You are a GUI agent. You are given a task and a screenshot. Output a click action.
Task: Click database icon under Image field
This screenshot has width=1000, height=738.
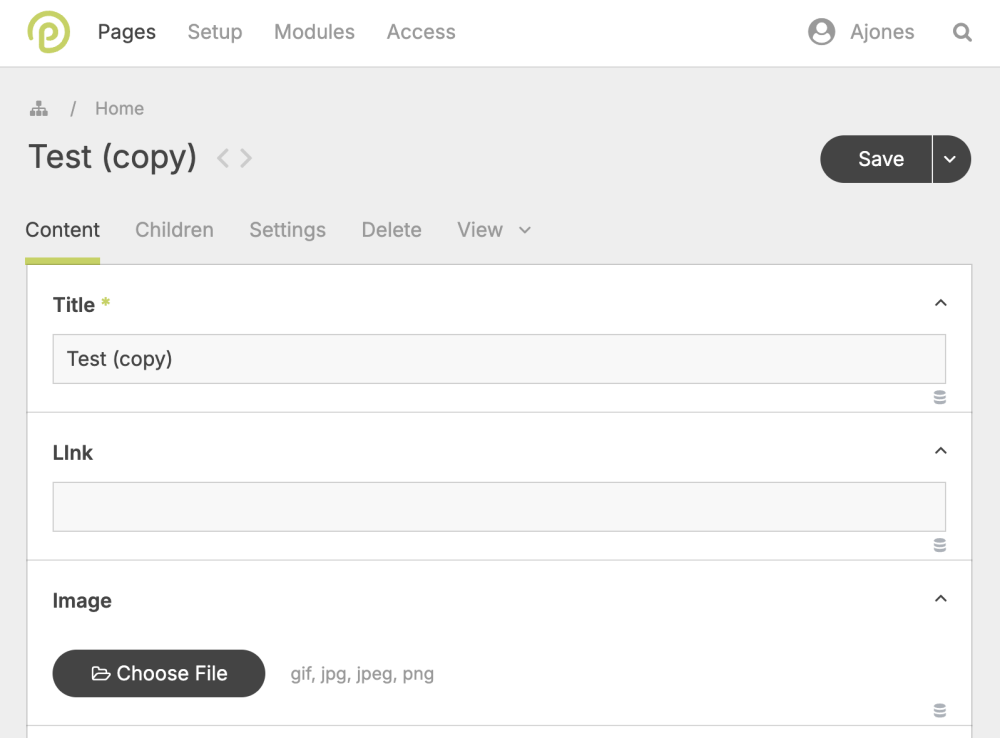(939, 711)
